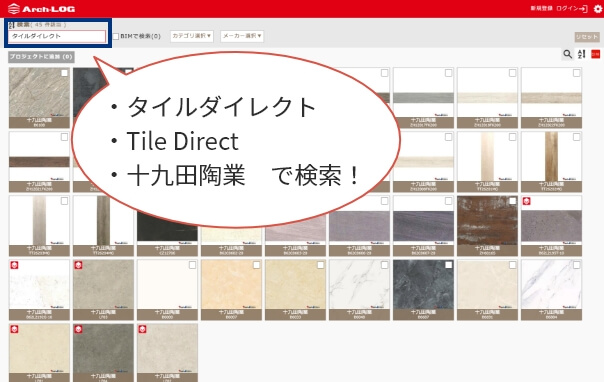
Task: Click the ログイン menu item
Action: (567, 8)
